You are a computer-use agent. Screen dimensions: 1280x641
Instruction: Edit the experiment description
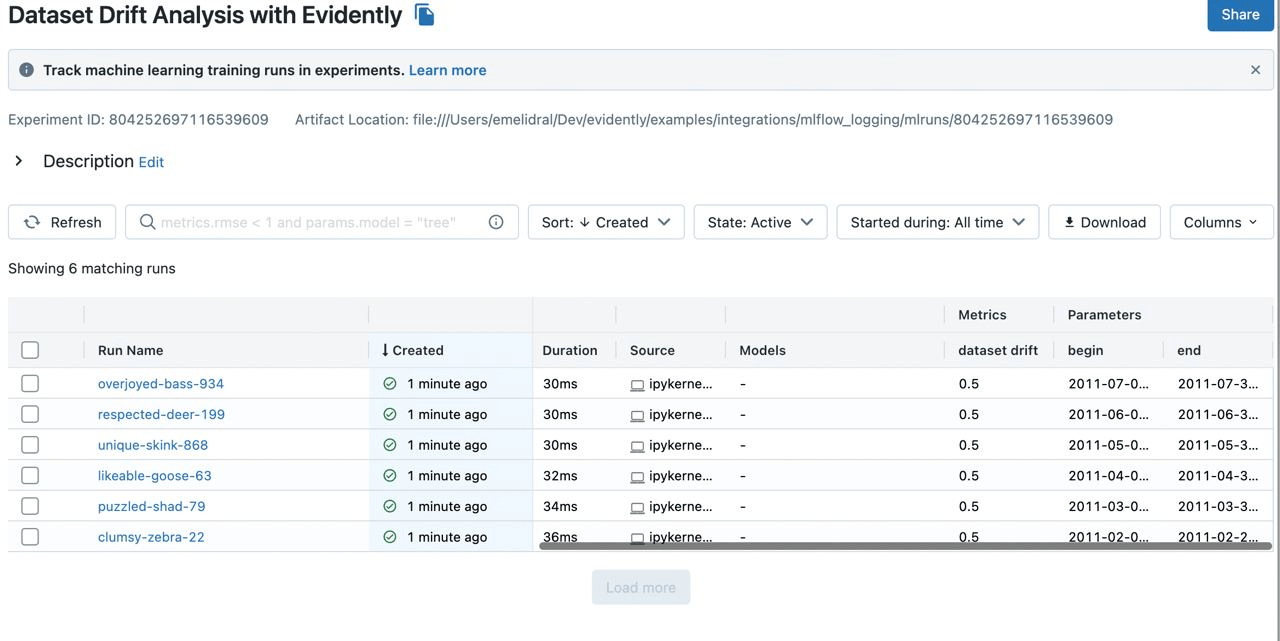151,162
